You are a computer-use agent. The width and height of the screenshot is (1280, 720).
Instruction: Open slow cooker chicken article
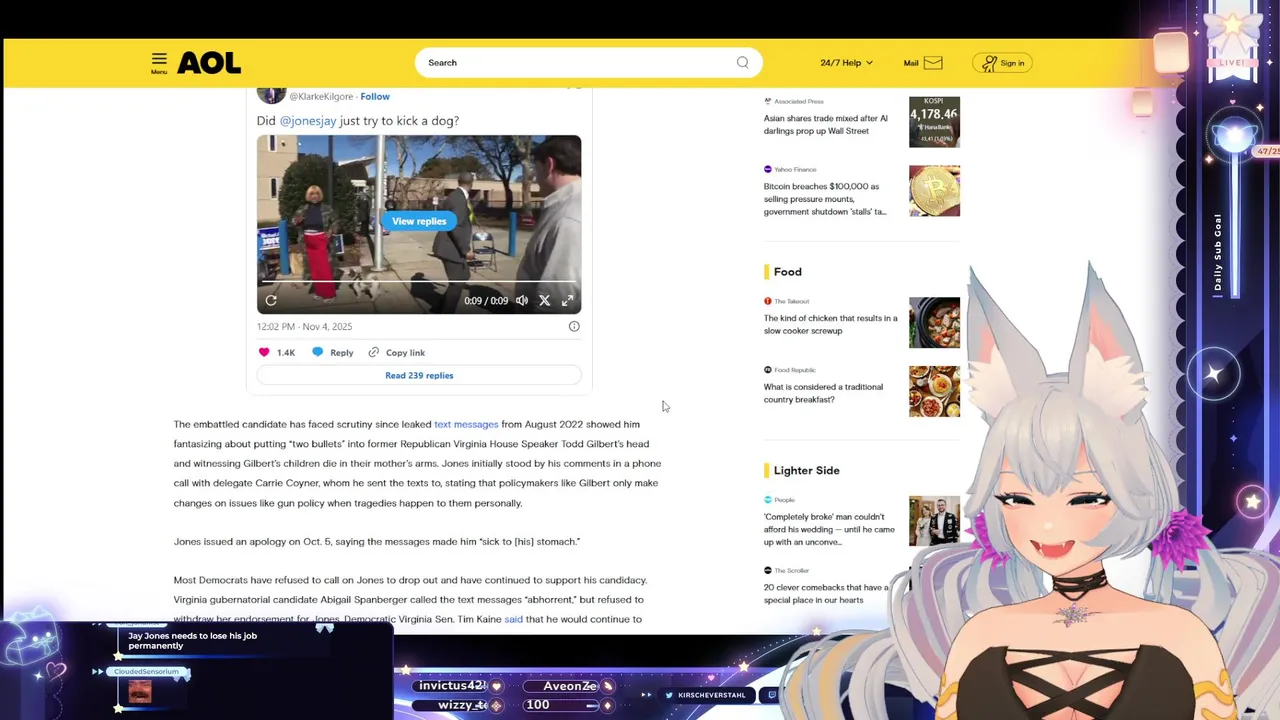[830, 324]
